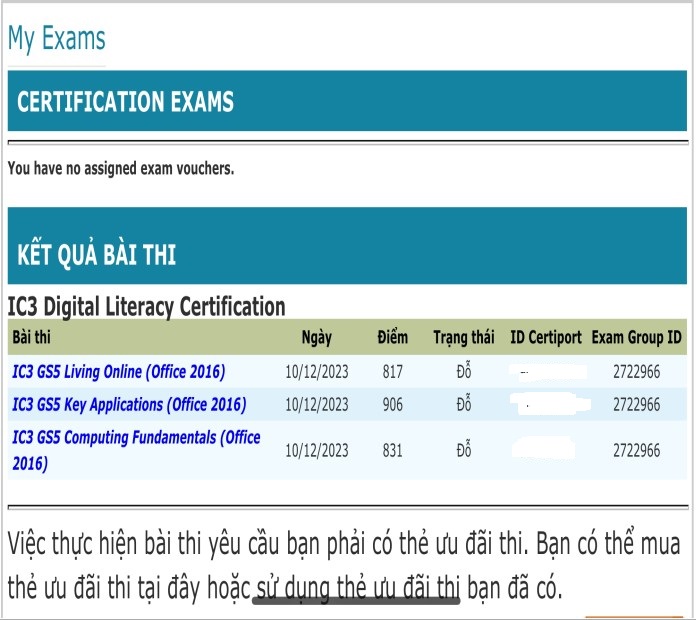Click 'Đỗ' status in Computing Fundamentals row
696x620 pixels.
pos(464,450)
